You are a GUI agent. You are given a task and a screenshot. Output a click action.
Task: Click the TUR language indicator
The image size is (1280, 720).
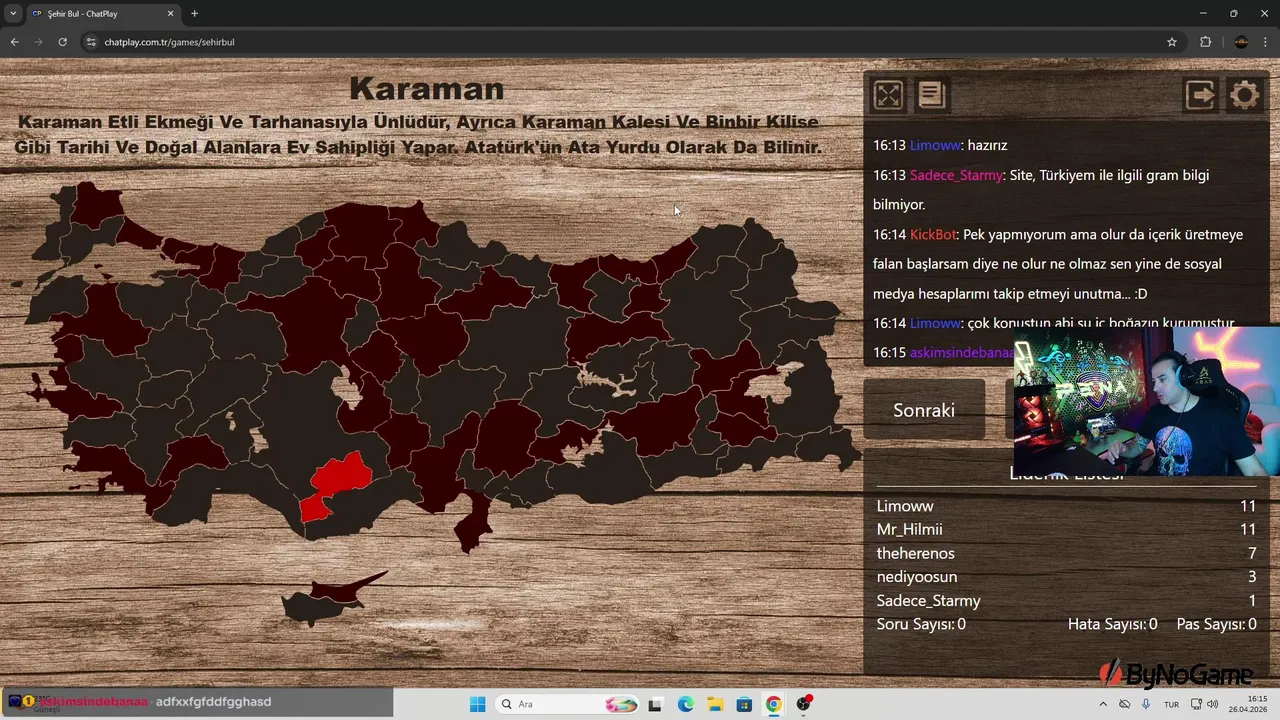[x=1171, y=704]
